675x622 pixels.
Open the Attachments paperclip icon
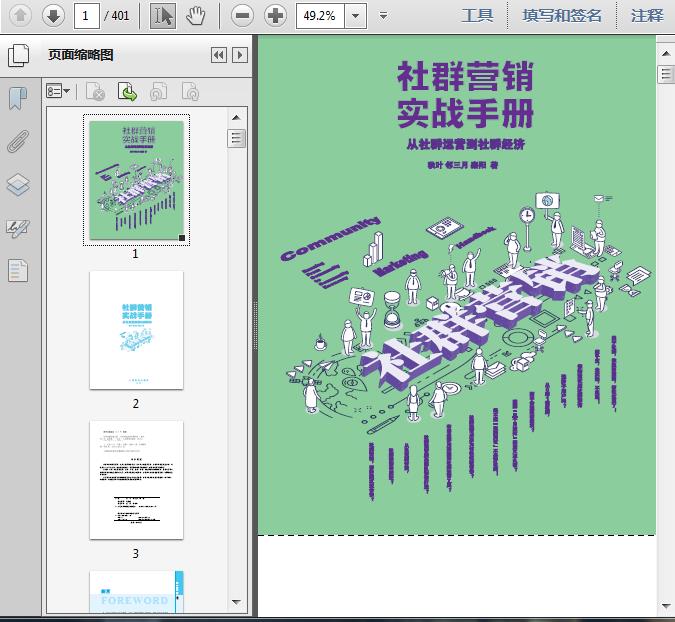(x=18, y=141)
